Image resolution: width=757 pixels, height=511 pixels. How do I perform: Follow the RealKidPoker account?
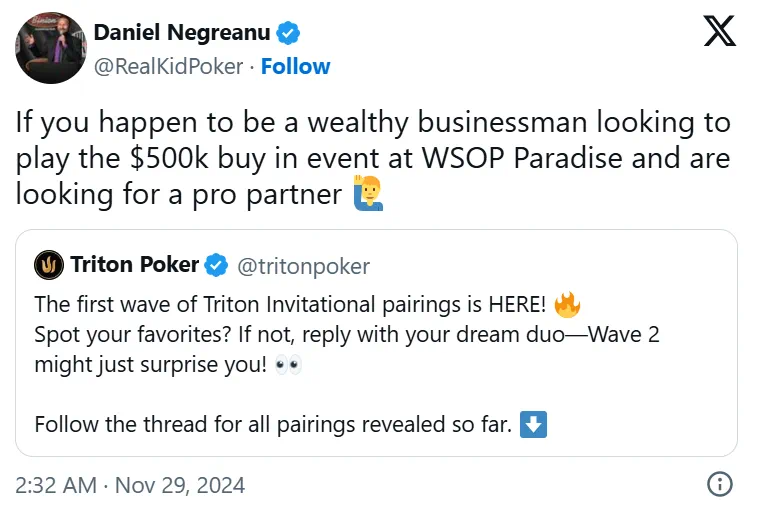tap(296, 67)
